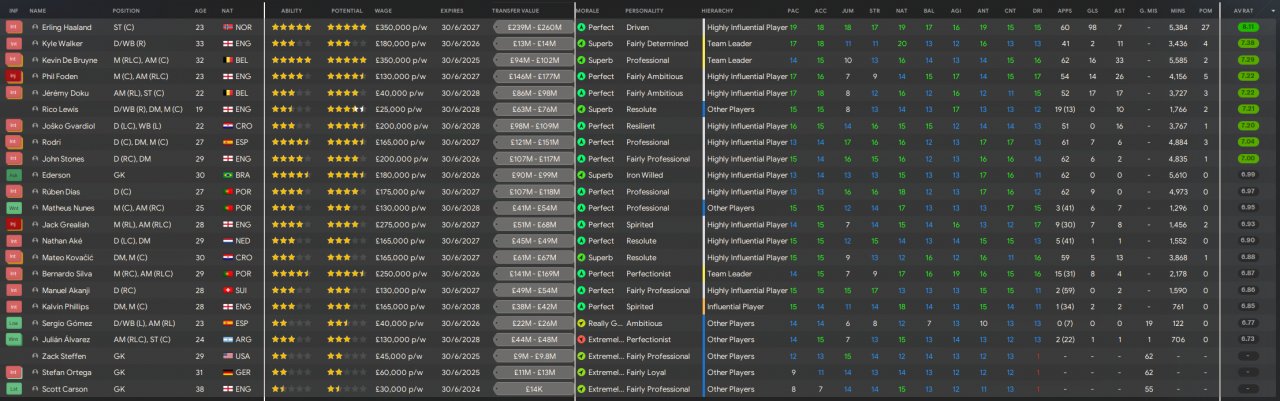
Task: Click the green Wnt badge for Julián Álvarez
Action: point(13,339)
